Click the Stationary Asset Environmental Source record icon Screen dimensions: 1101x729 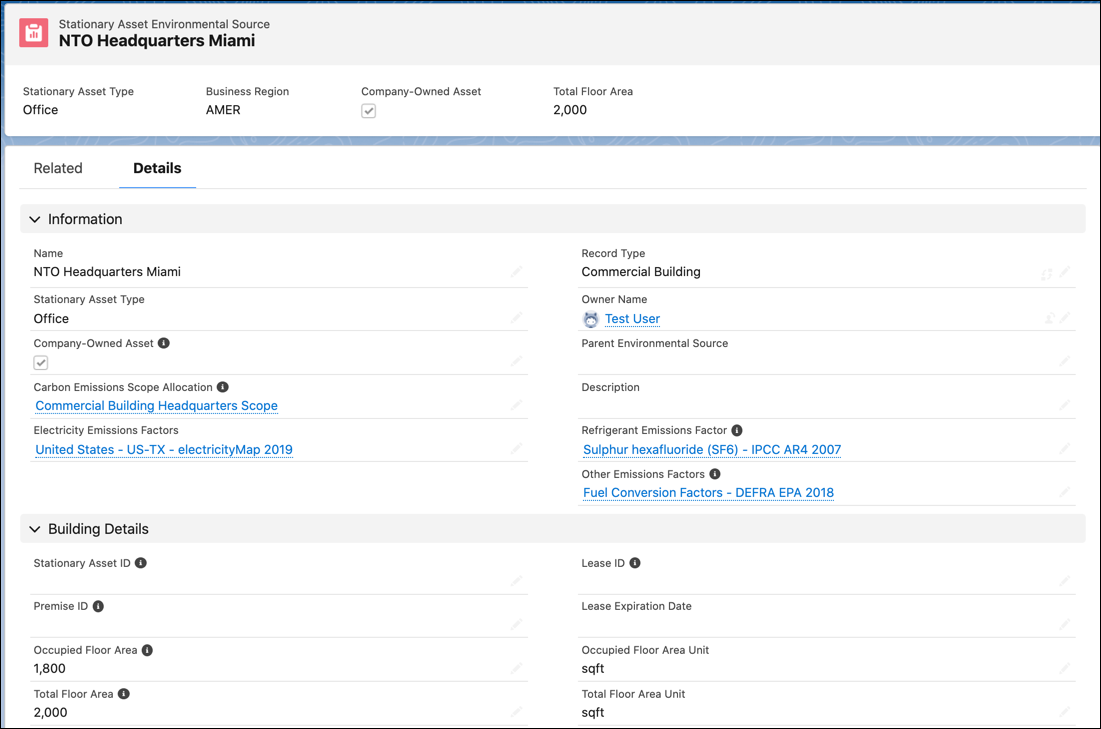(x=34, y=32)
